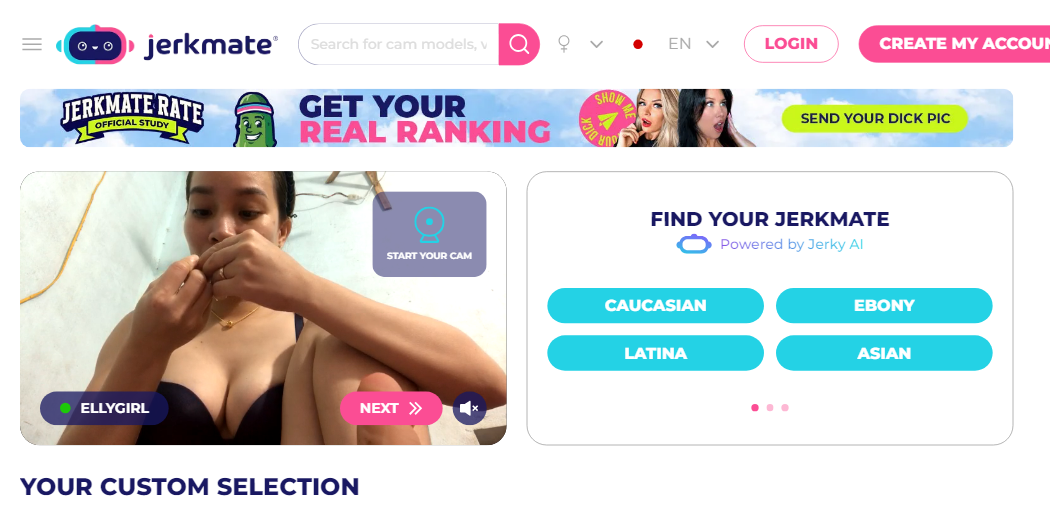The height and width of the screenshot is (509, 1050).
Task: Open the EN language dropdown
Action: [694, 44]
